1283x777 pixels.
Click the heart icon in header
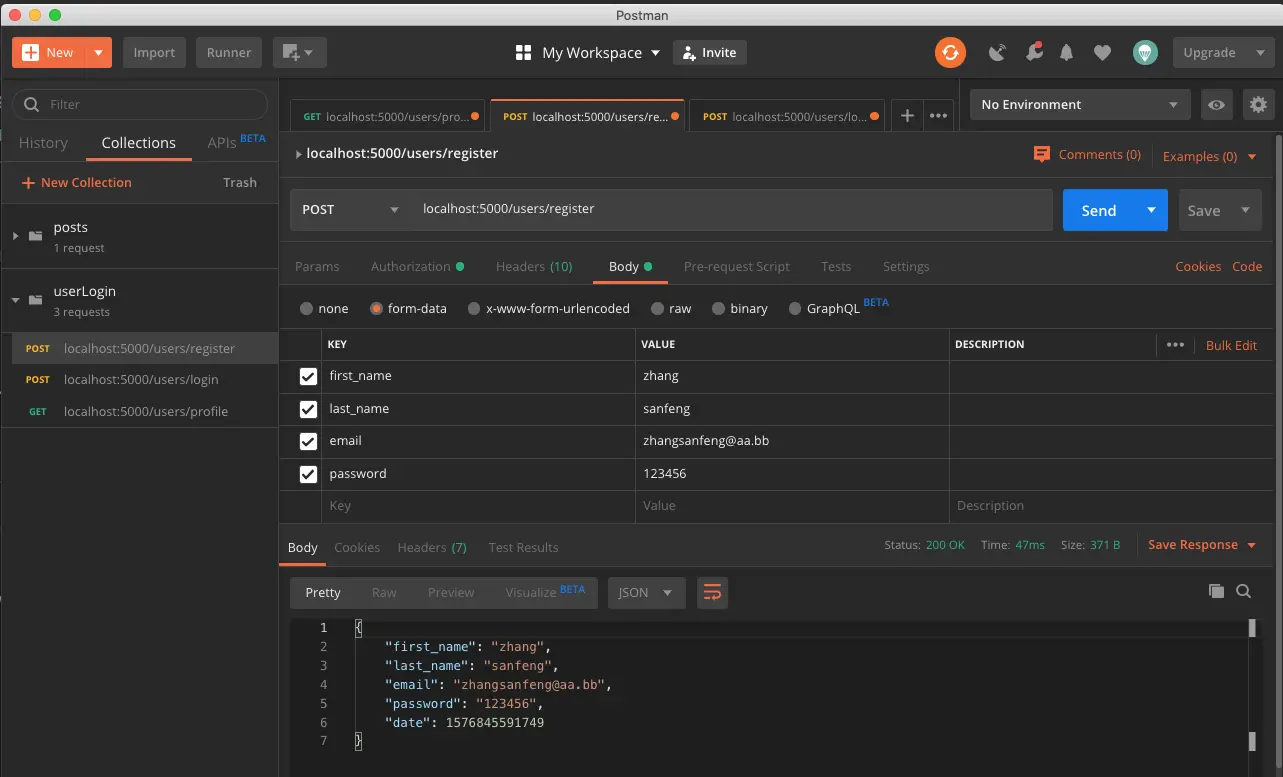tap(1102, 53)
